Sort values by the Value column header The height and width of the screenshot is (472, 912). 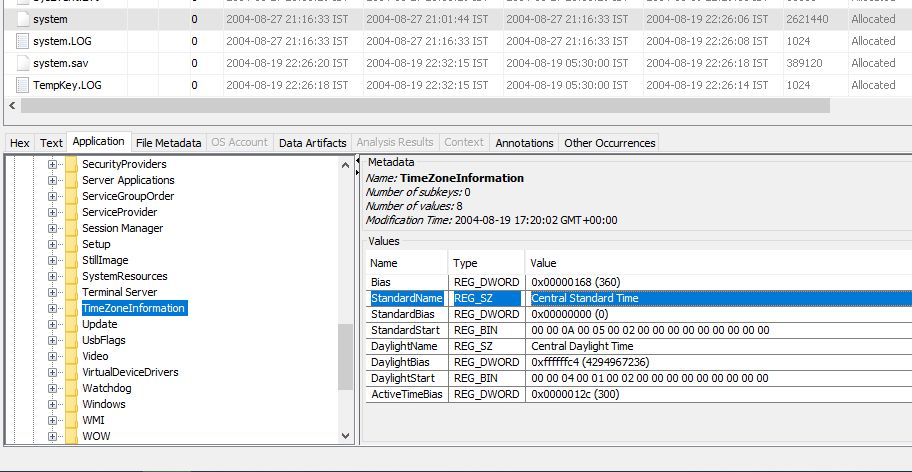718,263
